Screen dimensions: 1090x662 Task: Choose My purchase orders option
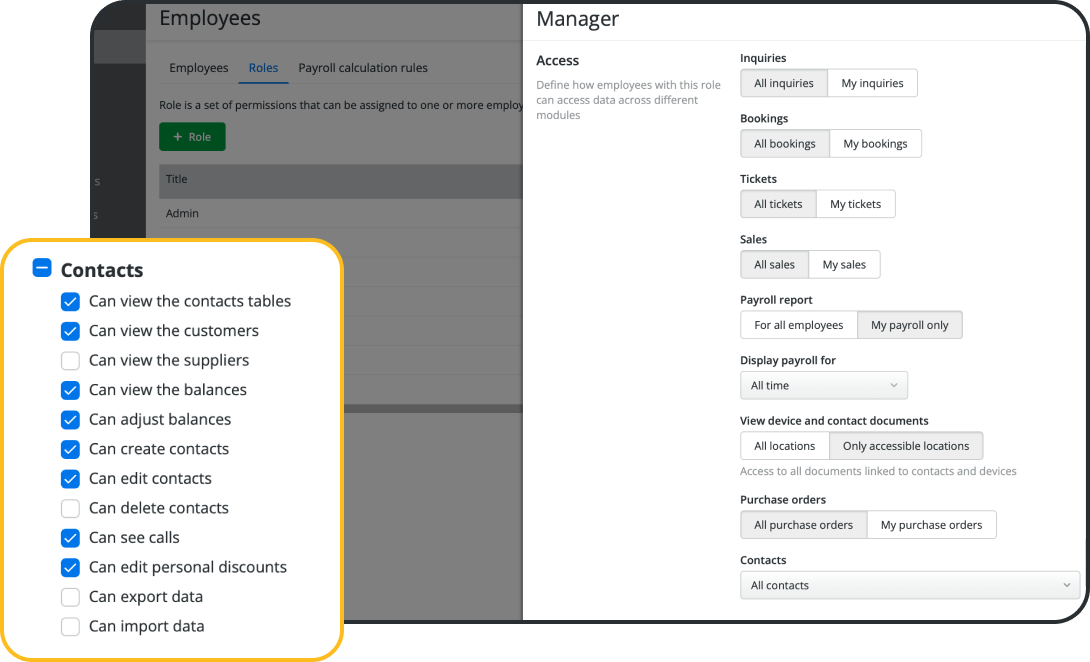point(932,525)
